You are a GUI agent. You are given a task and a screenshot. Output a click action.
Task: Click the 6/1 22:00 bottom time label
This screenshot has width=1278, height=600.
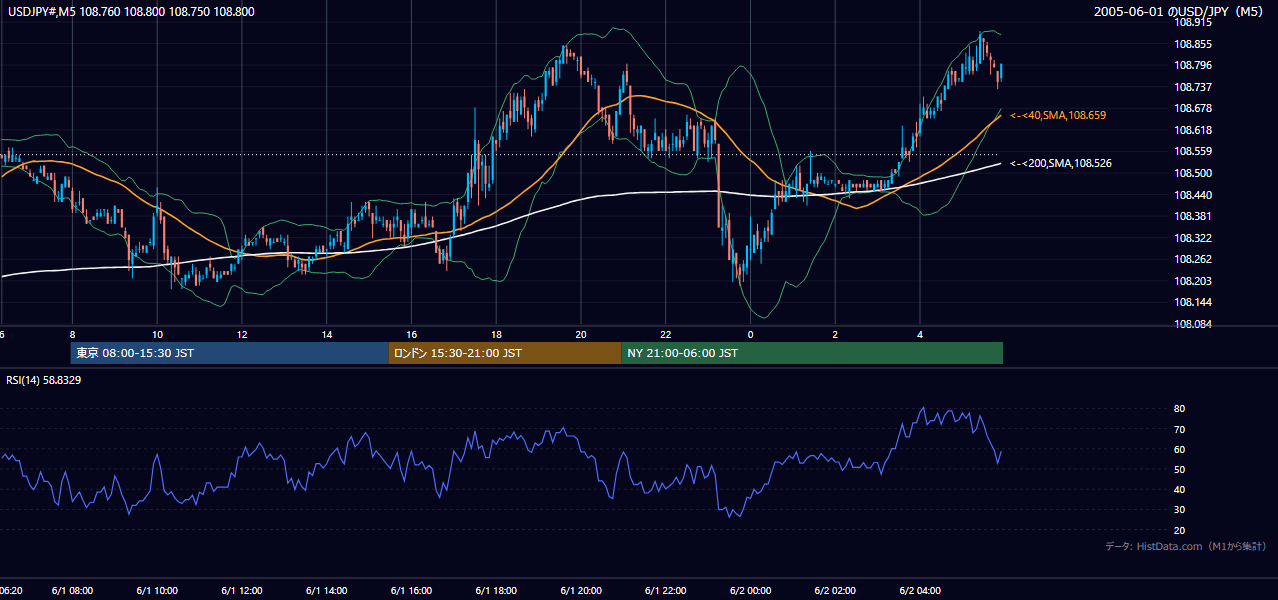pyautogui.click(x=666, y=591)
